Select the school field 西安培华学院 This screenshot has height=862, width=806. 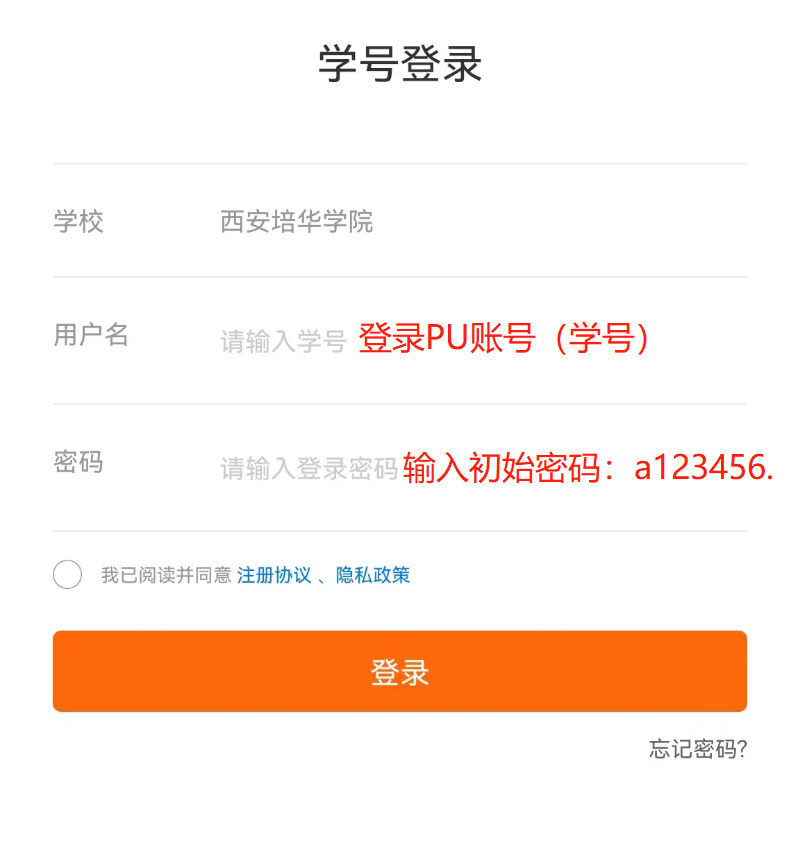pos(297,221)
